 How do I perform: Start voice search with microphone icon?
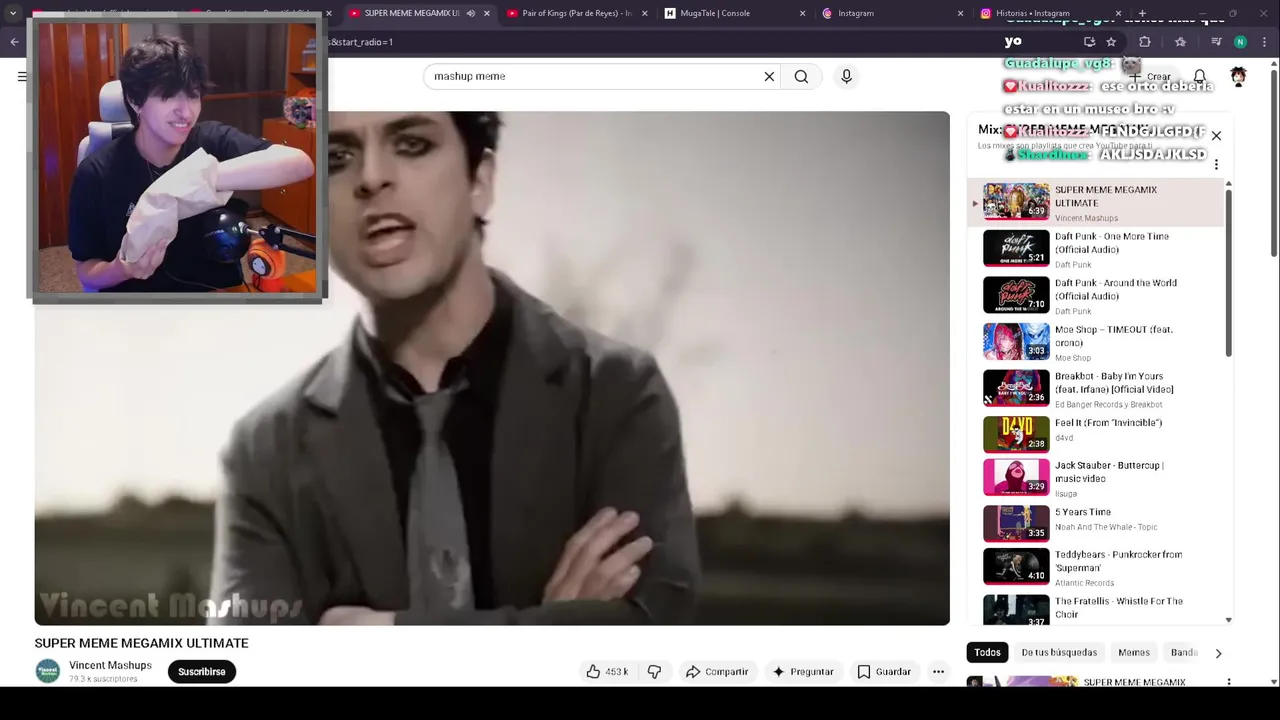pos(846,76)
